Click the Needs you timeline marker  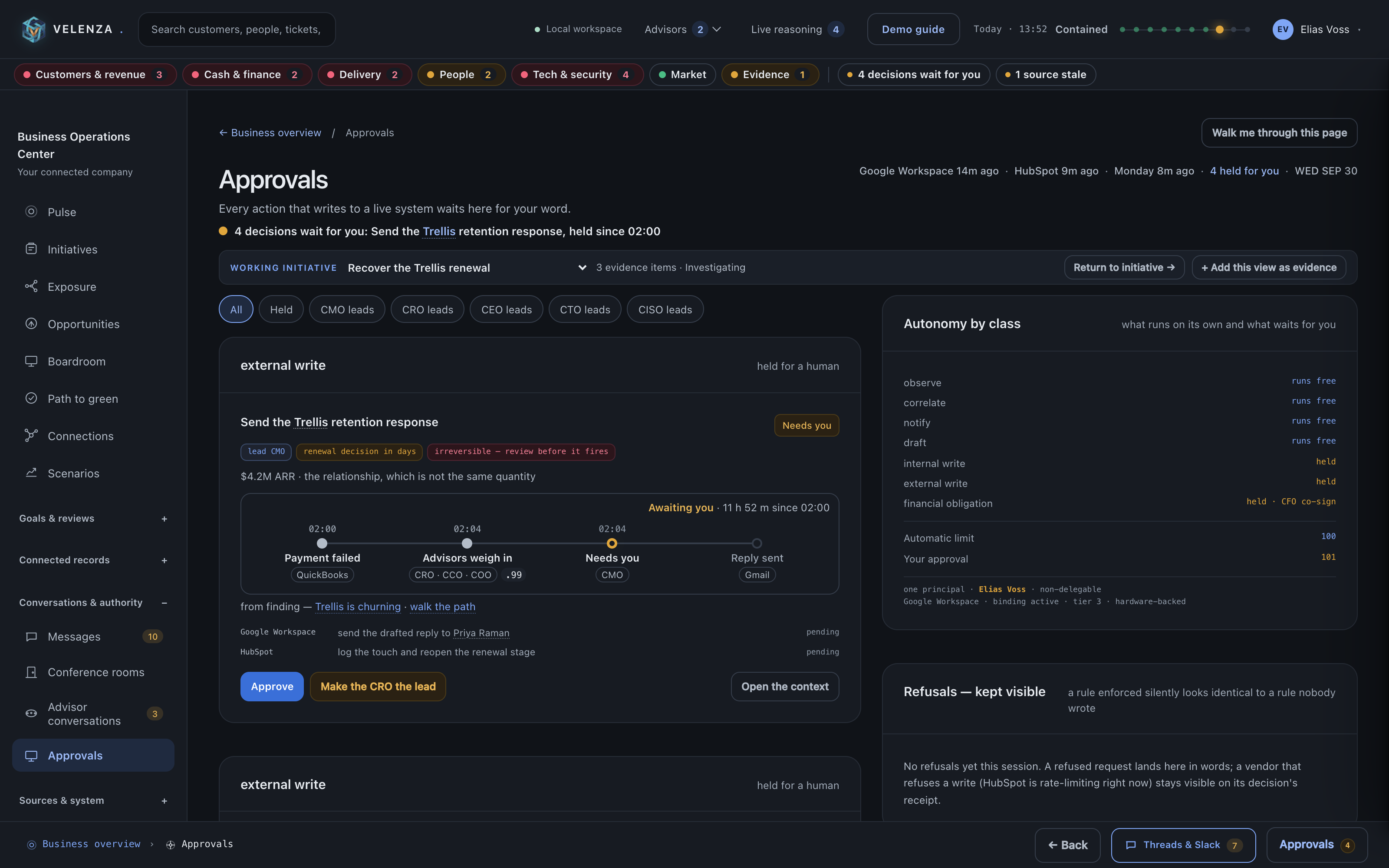click(612, 543)
